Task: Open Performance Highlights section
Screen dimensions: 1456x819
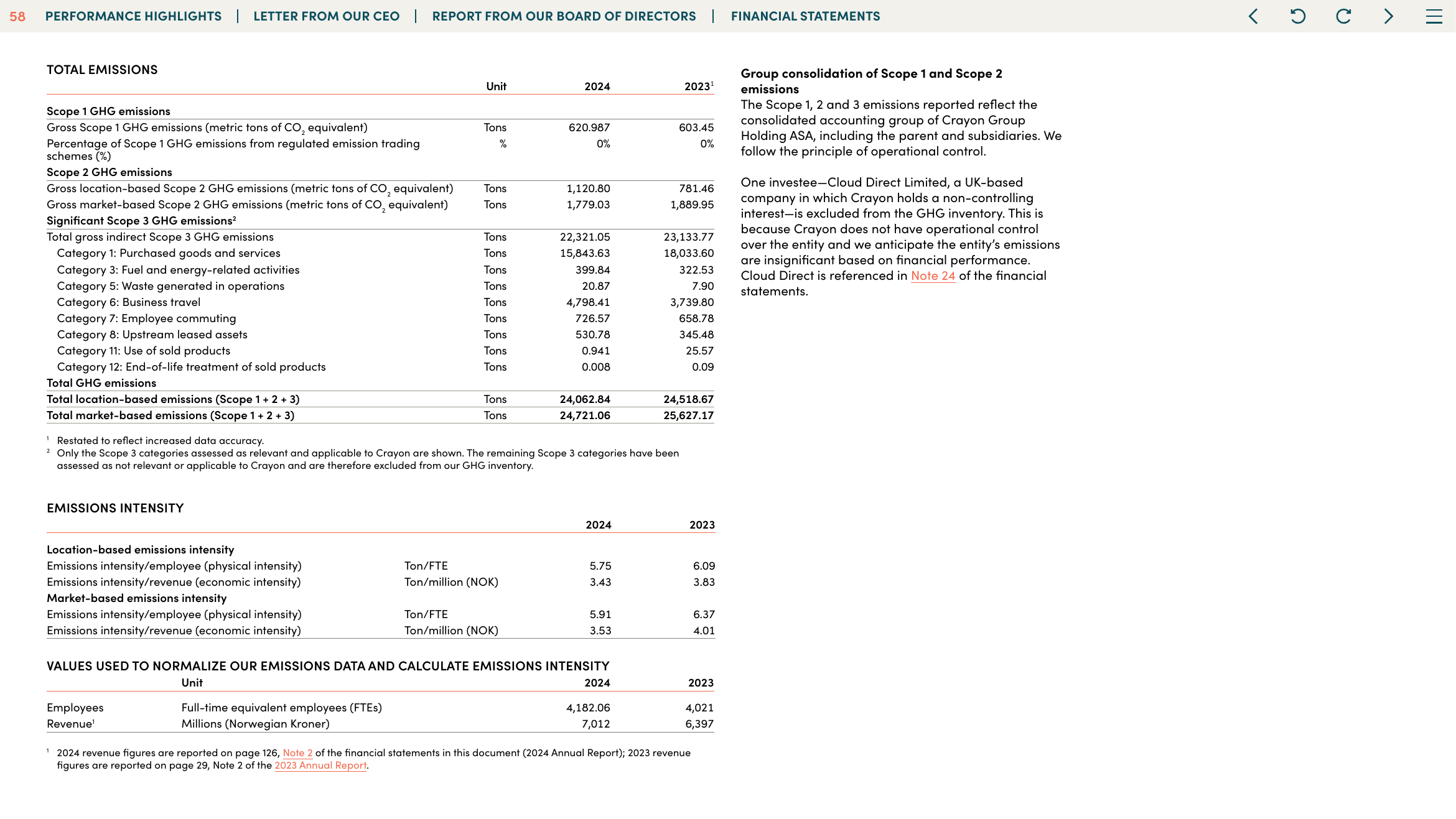Action: [133, 16]
